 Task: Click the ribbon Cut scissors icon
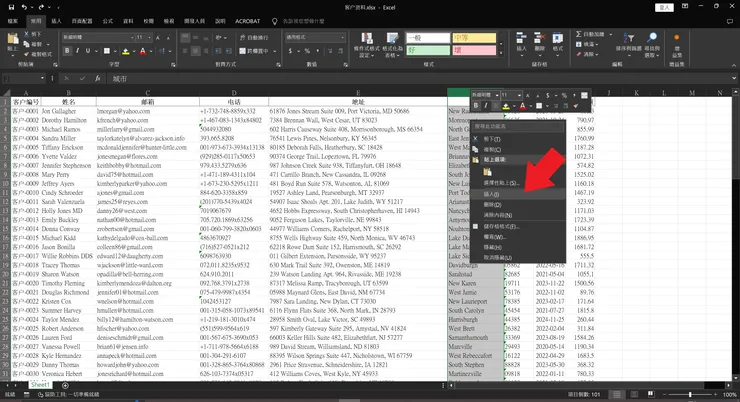[27, 34]
